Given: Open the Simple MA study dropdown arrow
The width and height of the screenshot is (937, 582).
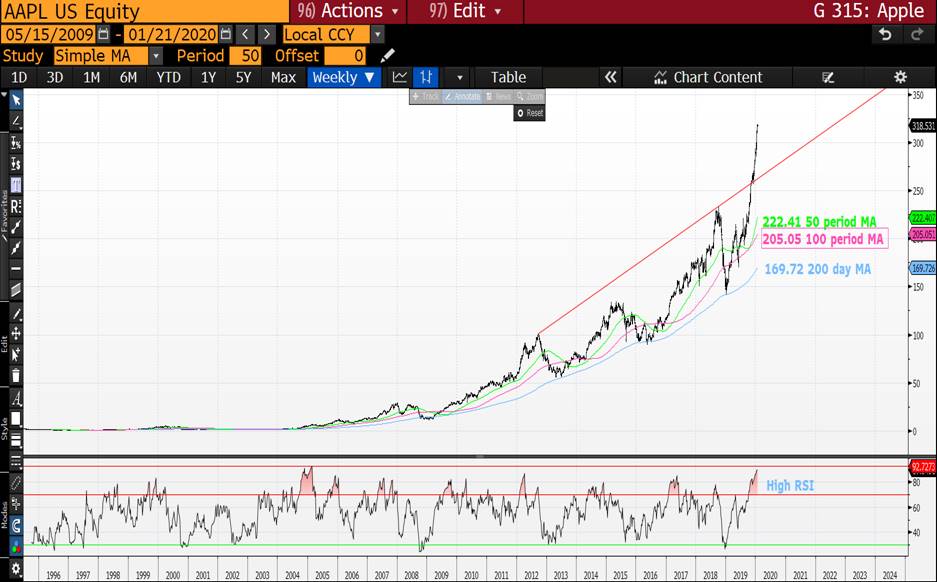Looking at the screenshot, I should coord(155,56).
